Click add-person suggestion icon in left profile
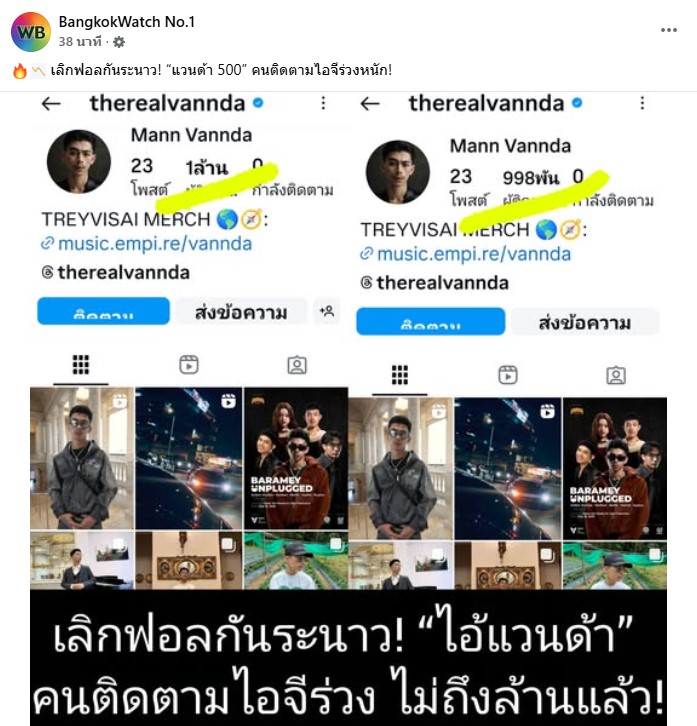 327,311
